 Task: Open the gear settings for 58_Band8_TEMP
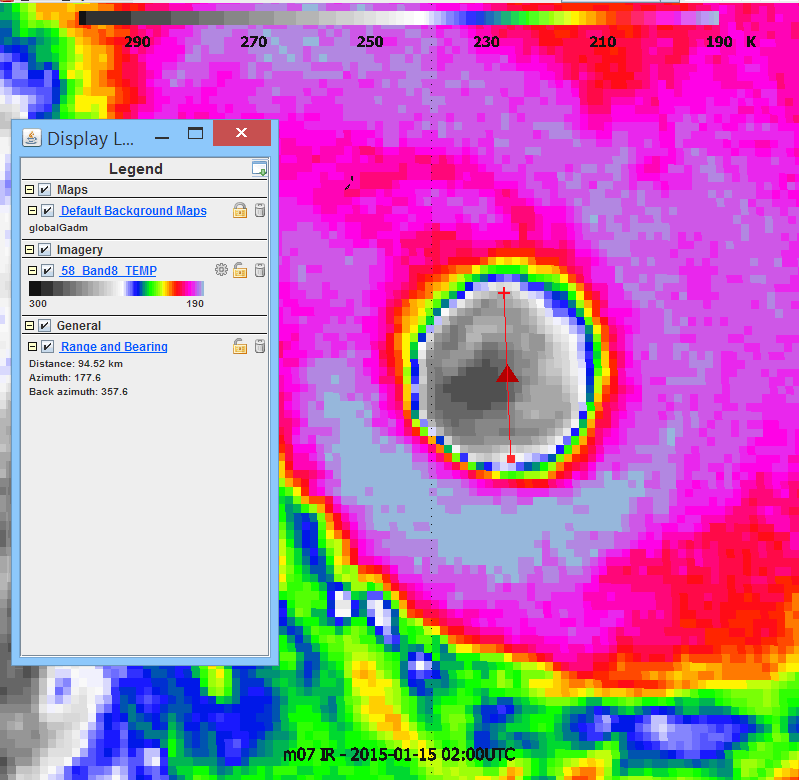221,270
